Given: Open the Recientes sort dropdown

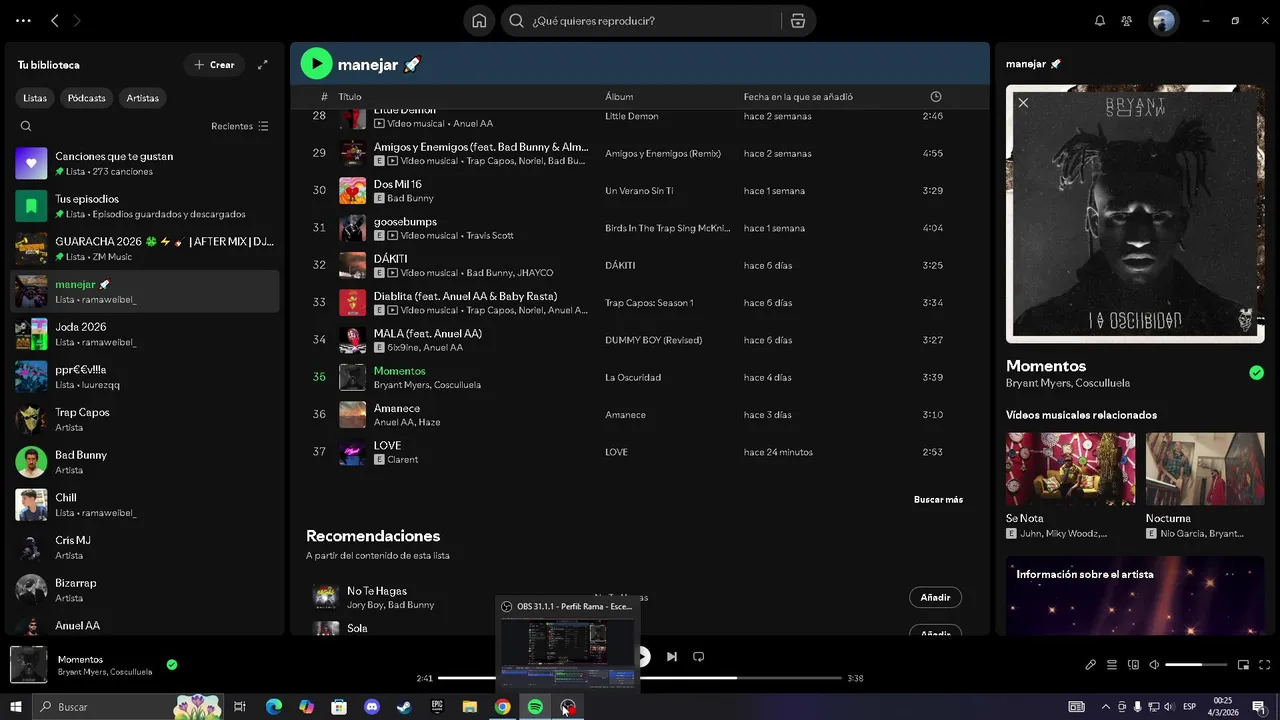Looking at the screenshot, I should pos(240,126).
